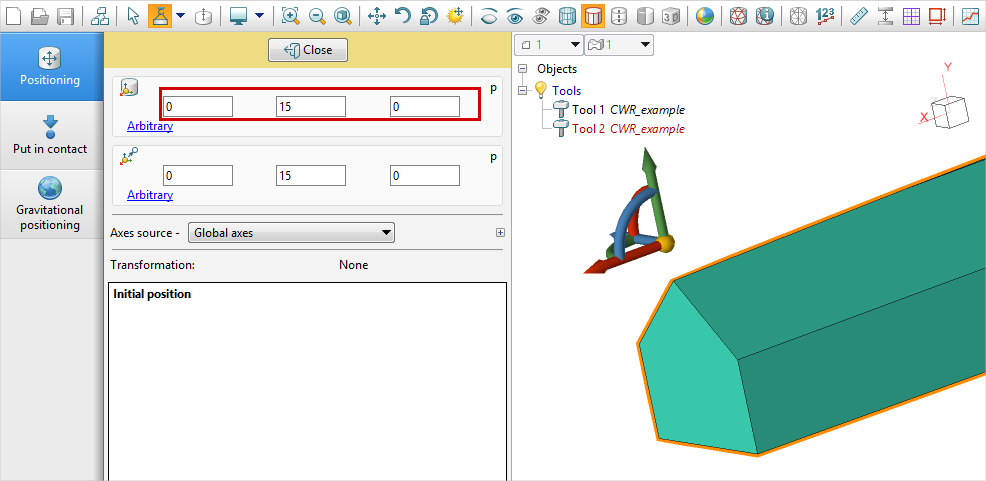The image size is (986, 481).
Task: Click the Zoom out magnifier icon
Action: pos(317,16)
